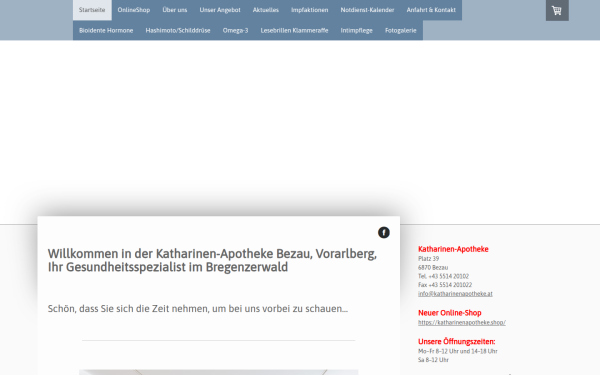Click the 'Mo–Fr 8–12 Uhr' hours line
The width and height of the screenshot is (600, 375).
[x=458, y=351]
